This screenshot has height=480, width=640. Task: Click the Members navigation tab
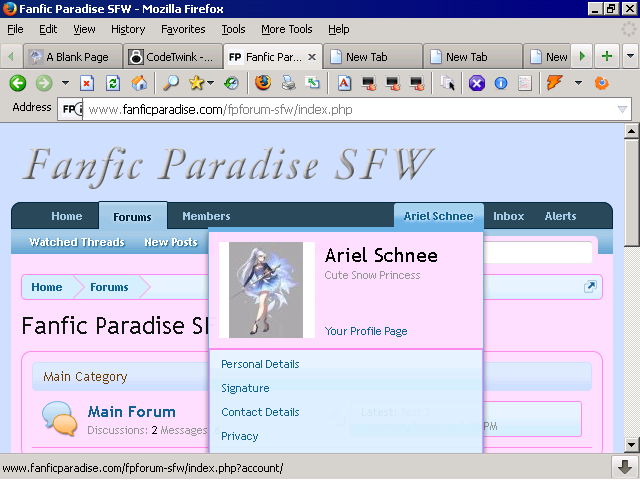point(206,216)
